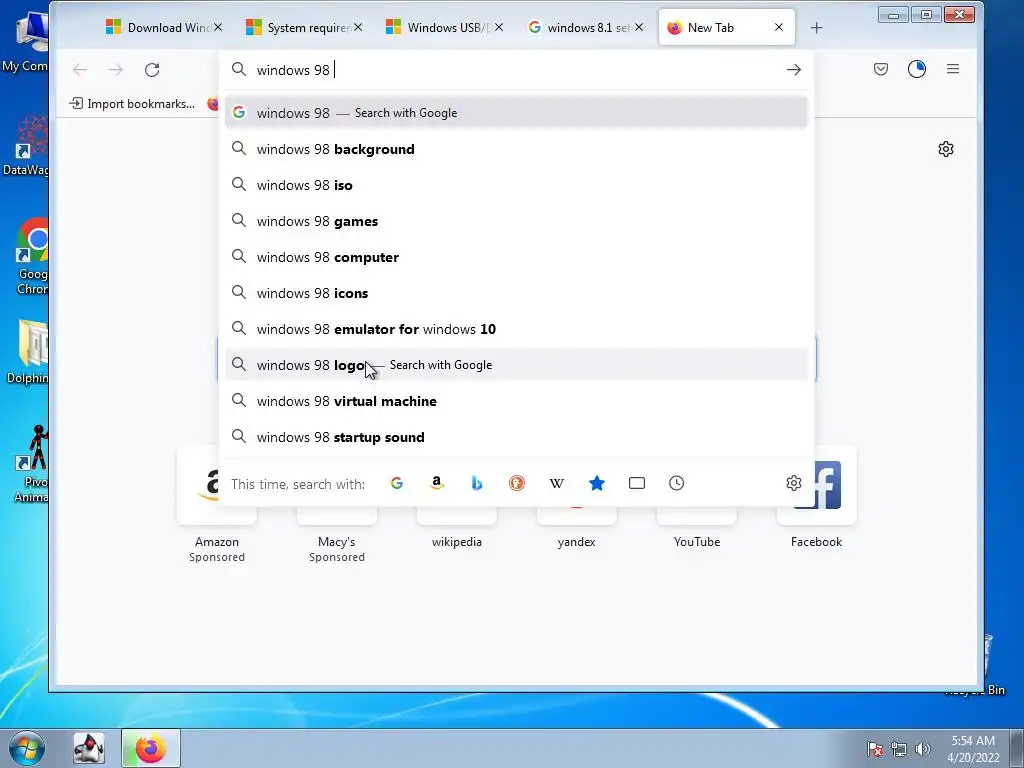
Task: Open the Macy's Sponsored shortcut label
Action: 336,549
